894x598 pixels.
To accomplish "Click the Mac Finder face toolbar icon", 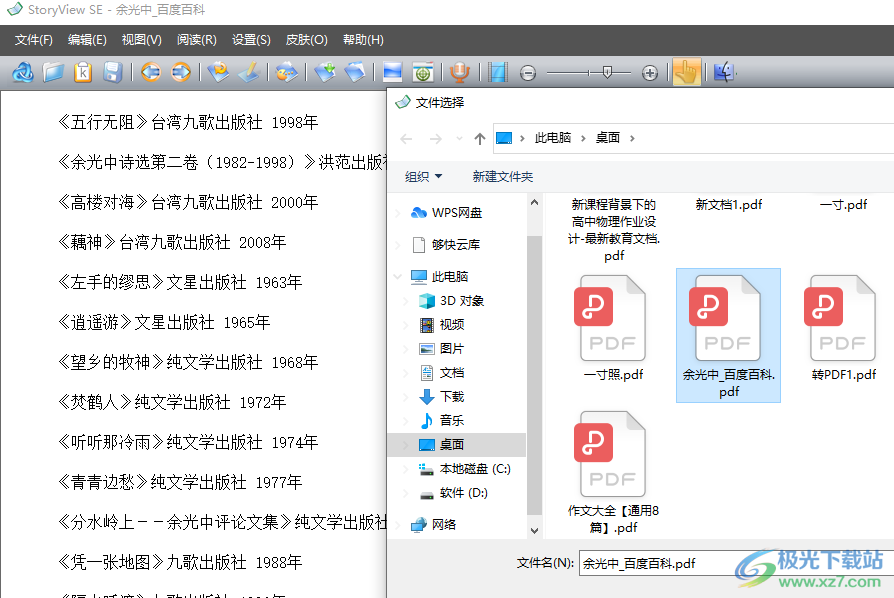I will pos(724,72).
